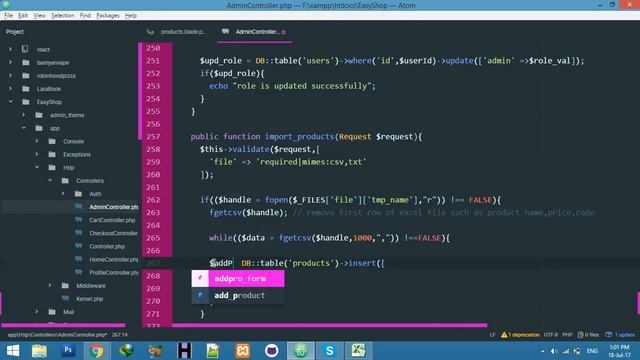Image resolution: width=640 pixels, height=360 pixels.
Task: Open File Explorer from the taskbar
Action: [39, 351]
